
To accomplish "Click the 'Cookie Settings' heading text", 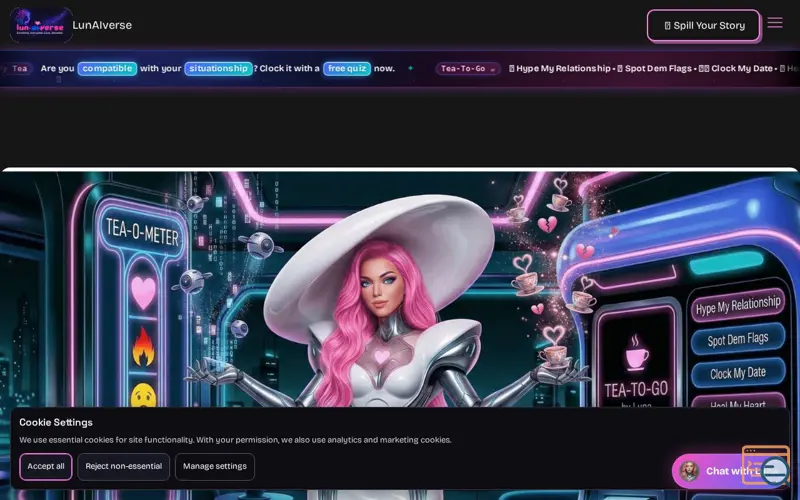I will (56, 422).
